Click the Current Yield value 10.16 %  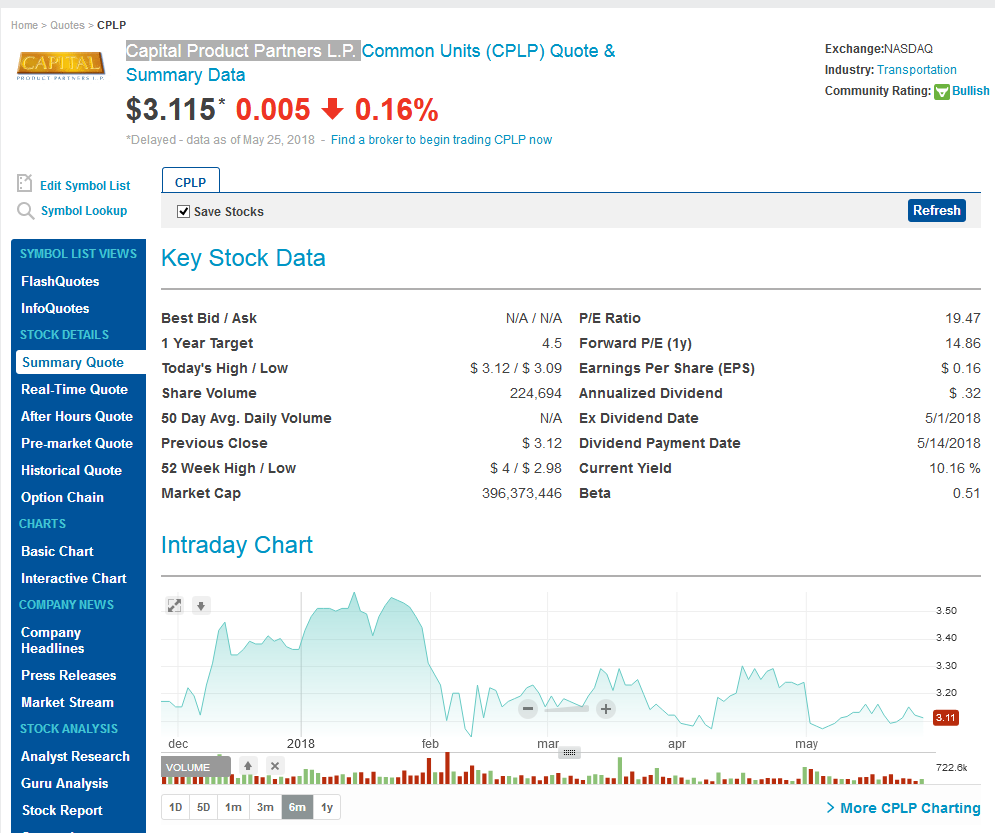click(x=954, y=468)
